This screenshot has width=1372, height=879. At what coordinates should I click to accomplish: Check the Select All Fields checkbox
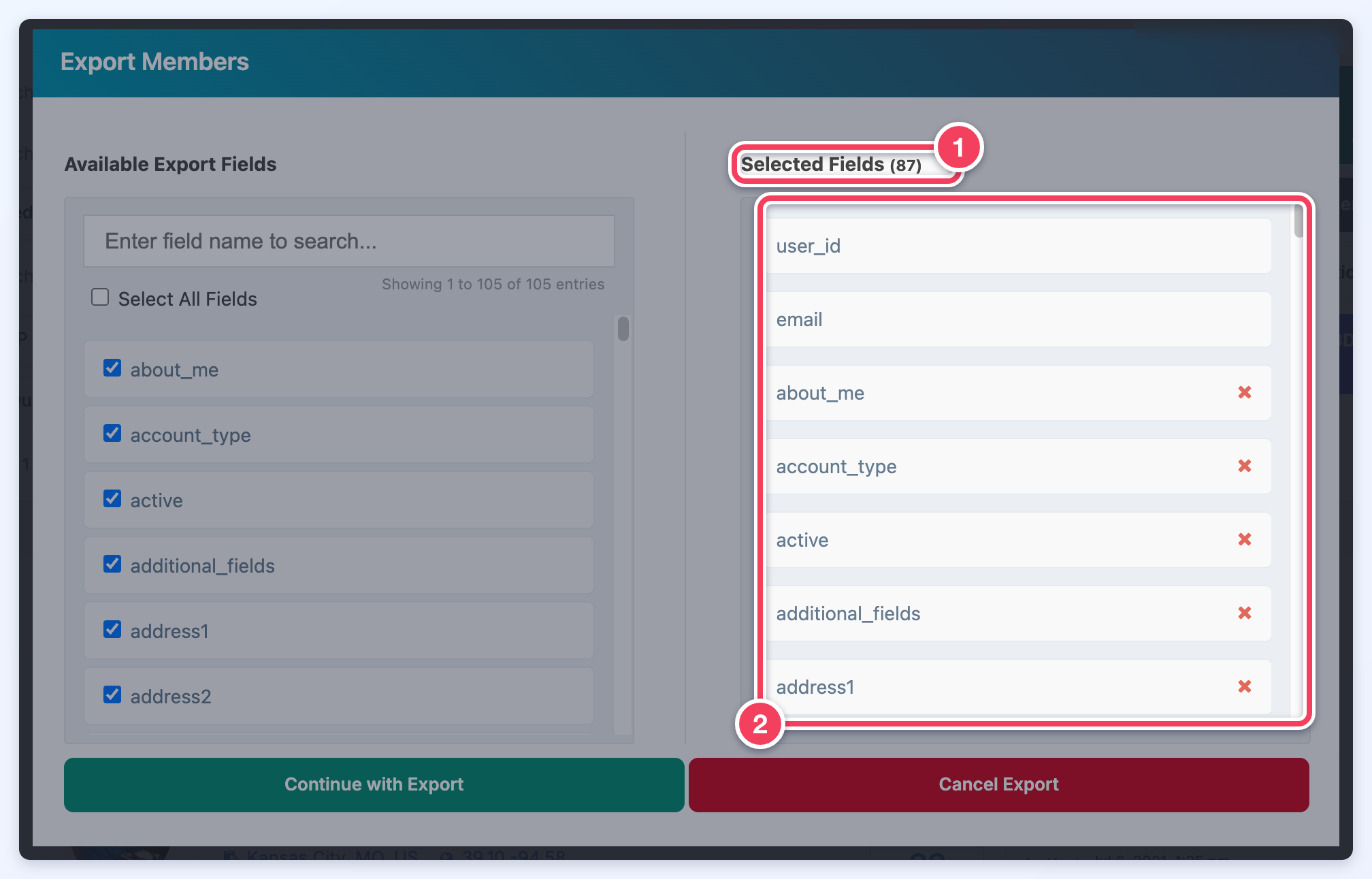click(100, 297)
